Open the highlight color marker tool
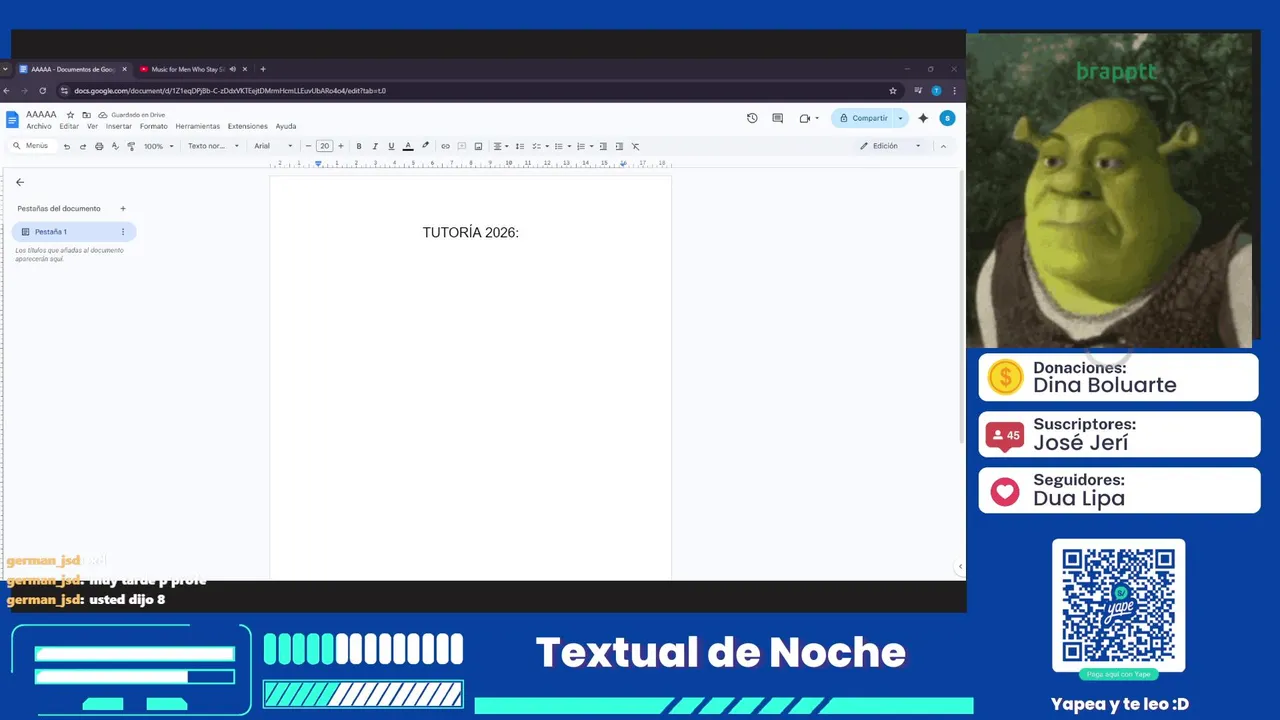Image resolution: width=1280 pixels, height=720 pixels. 425,146
